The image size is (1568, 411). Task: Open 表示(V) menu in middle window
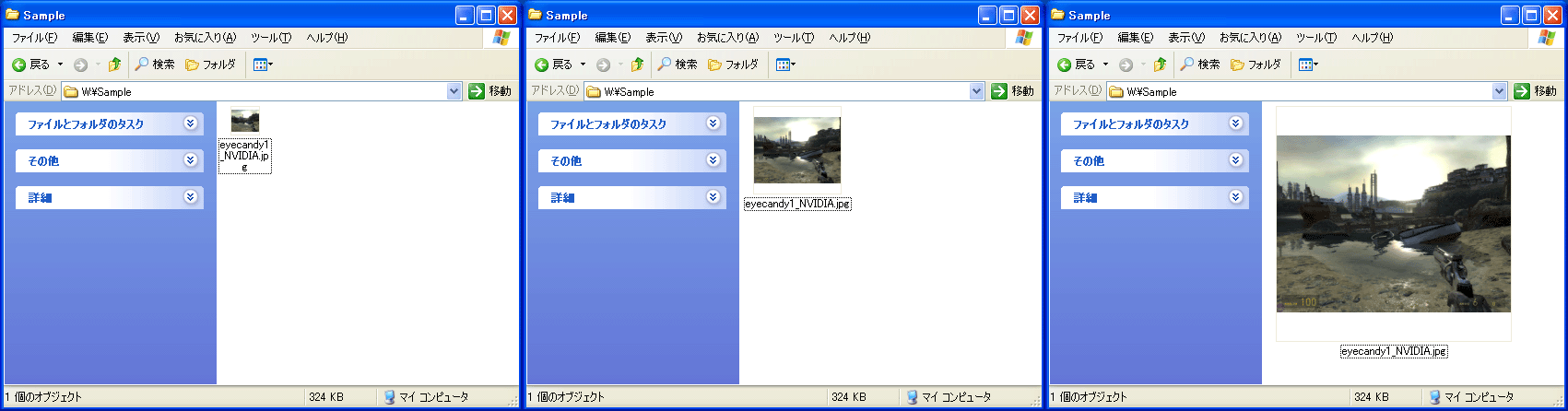coord(664,38)
